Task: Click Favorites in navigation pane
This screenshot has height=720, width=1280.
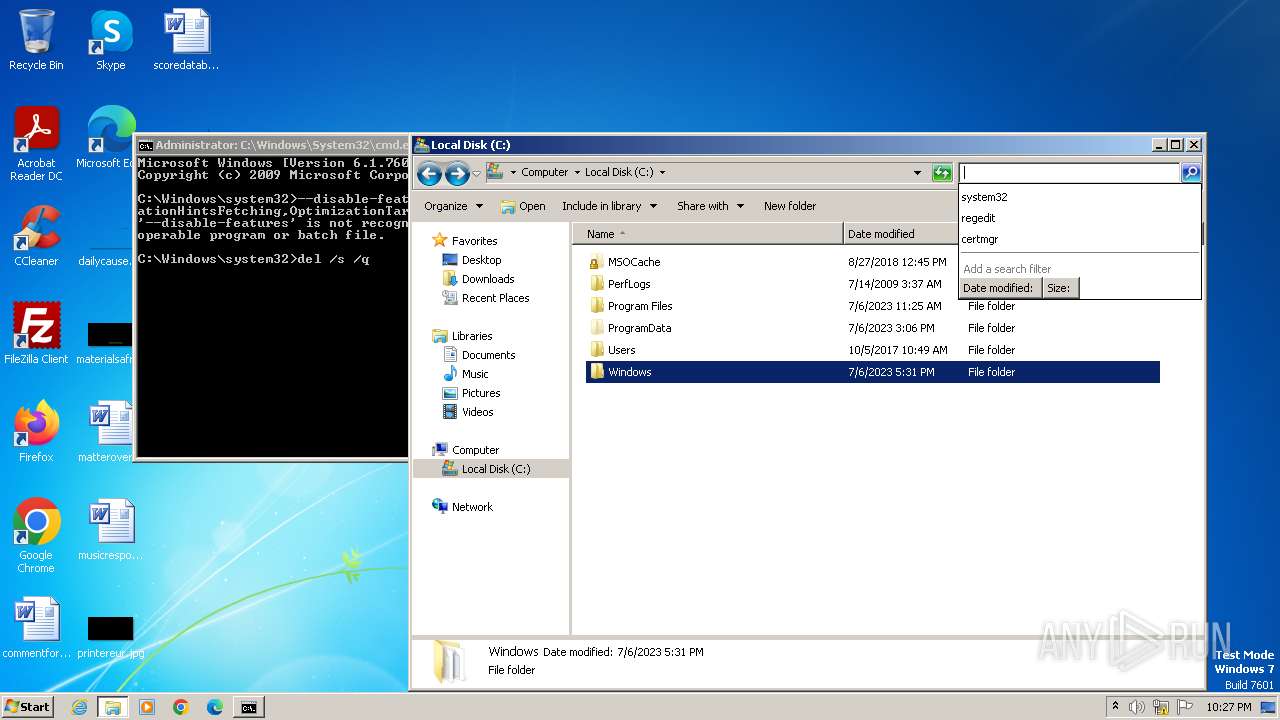Action: tap(474, 241)
